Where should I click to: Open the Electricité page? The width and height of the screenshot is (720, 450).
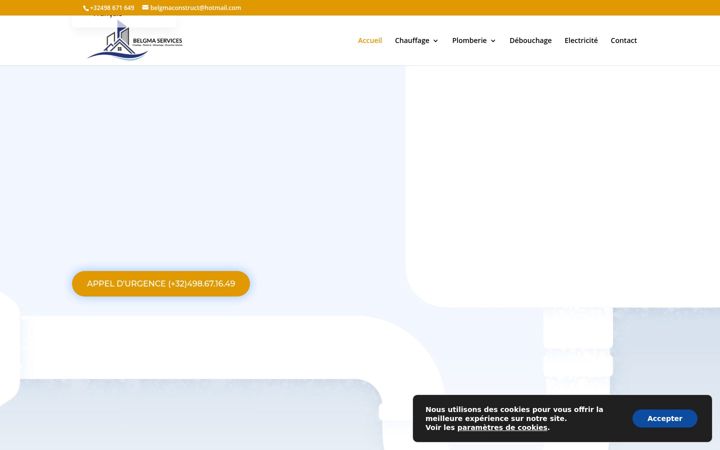pyautogui.click(x=581, y=40)
